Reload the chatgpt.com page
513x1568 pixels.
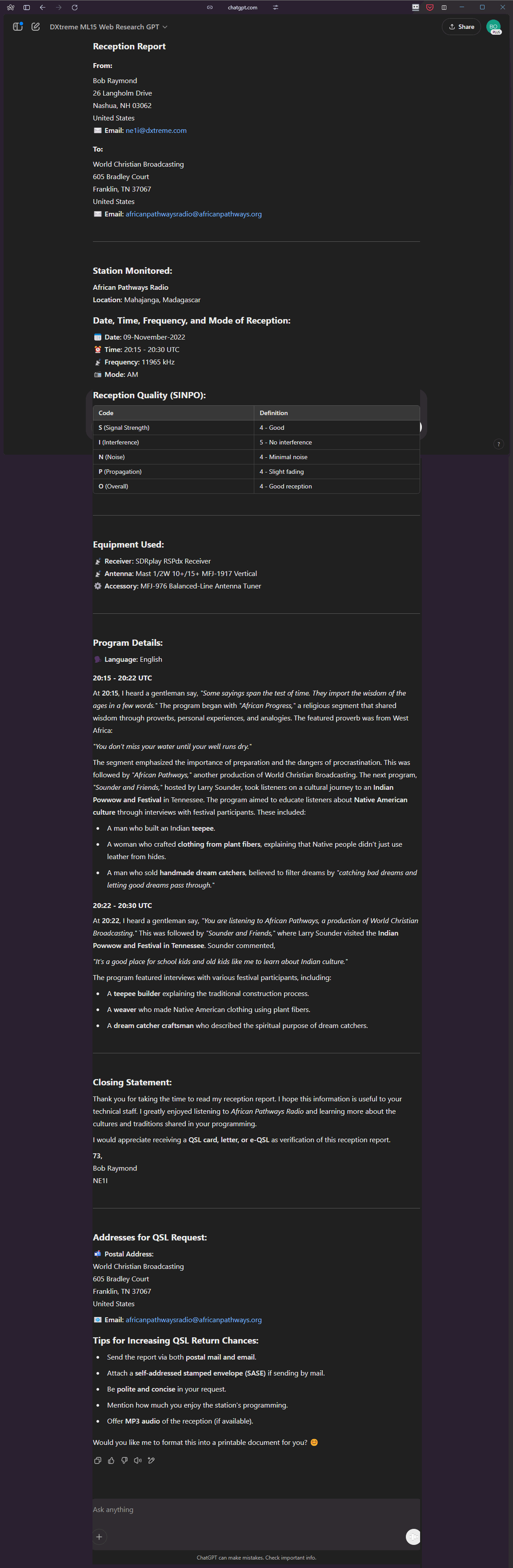[74, 7]
